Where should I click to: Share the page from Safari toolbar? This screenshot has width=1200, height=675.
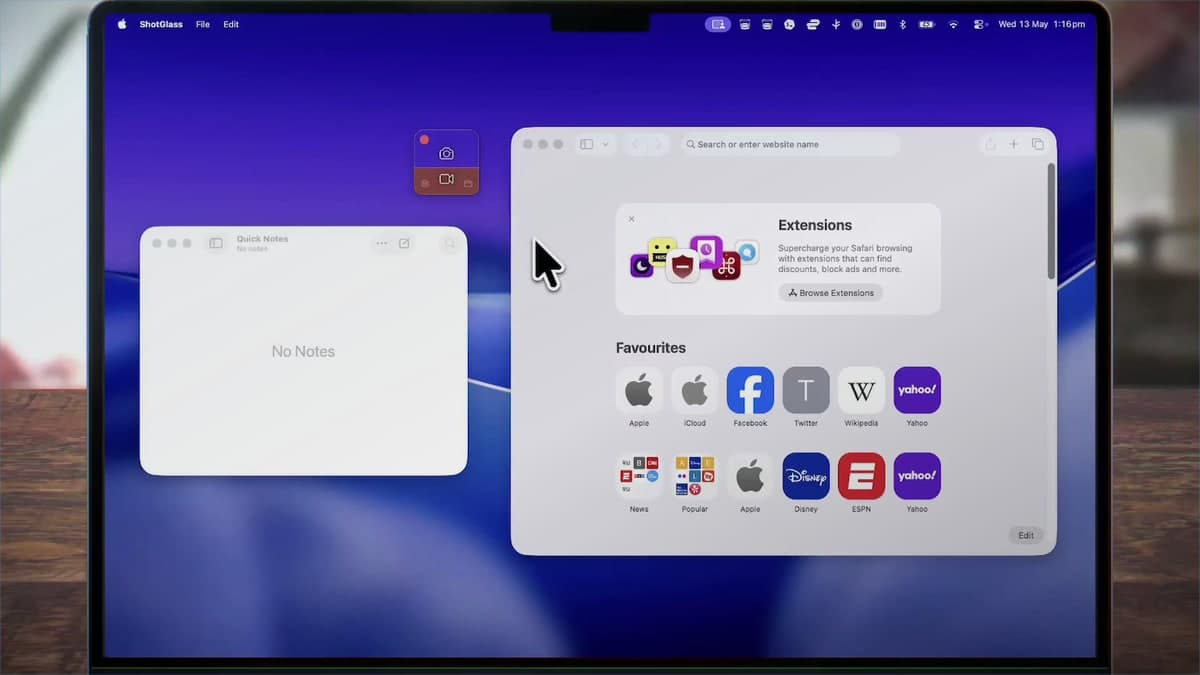click(x=990, y=144)
